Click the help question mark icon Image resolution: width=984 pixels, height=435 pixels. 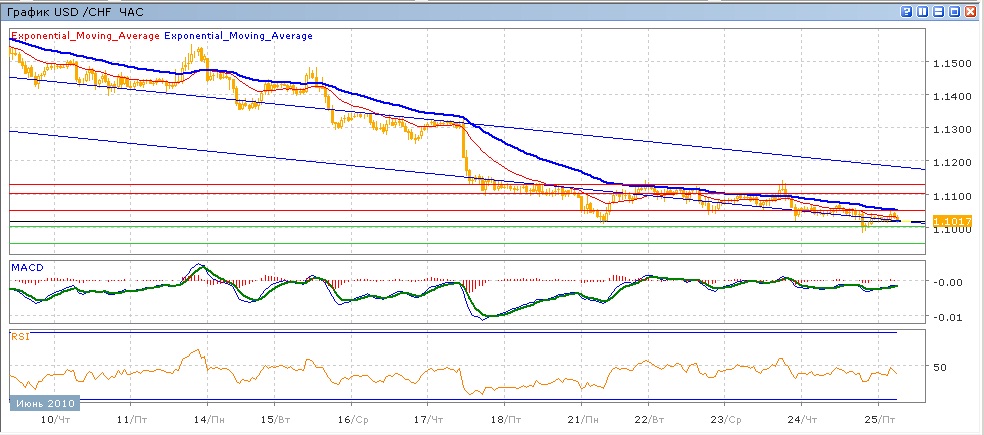(x=907, y=11)
